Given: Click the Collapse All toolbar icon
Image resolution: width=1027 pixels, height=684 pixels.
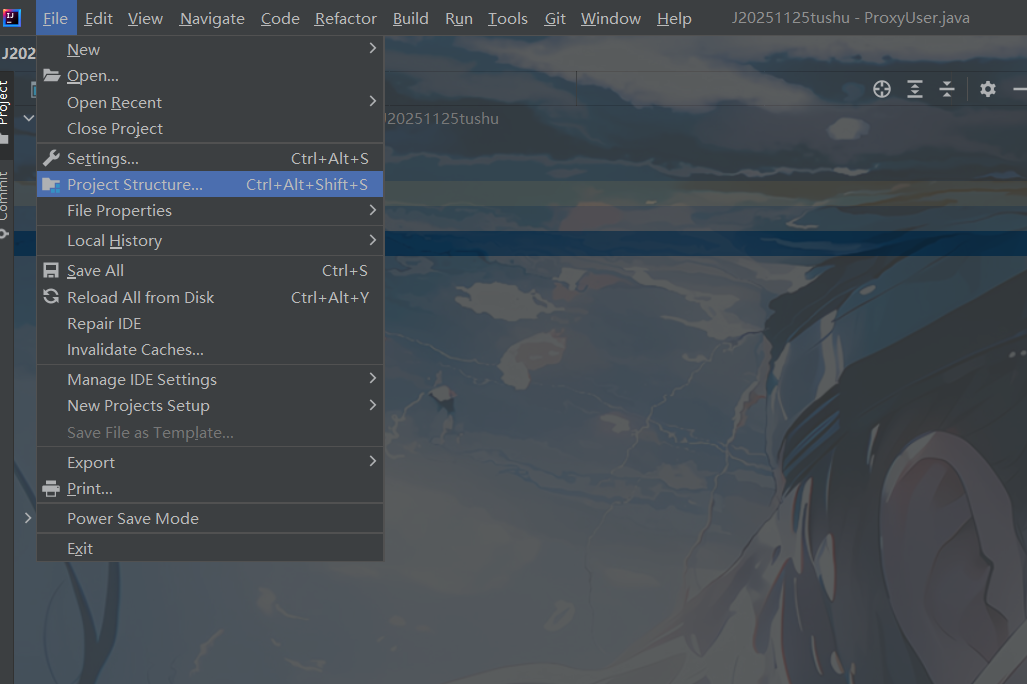Looking at the screenshot, I should pos(947,89).
